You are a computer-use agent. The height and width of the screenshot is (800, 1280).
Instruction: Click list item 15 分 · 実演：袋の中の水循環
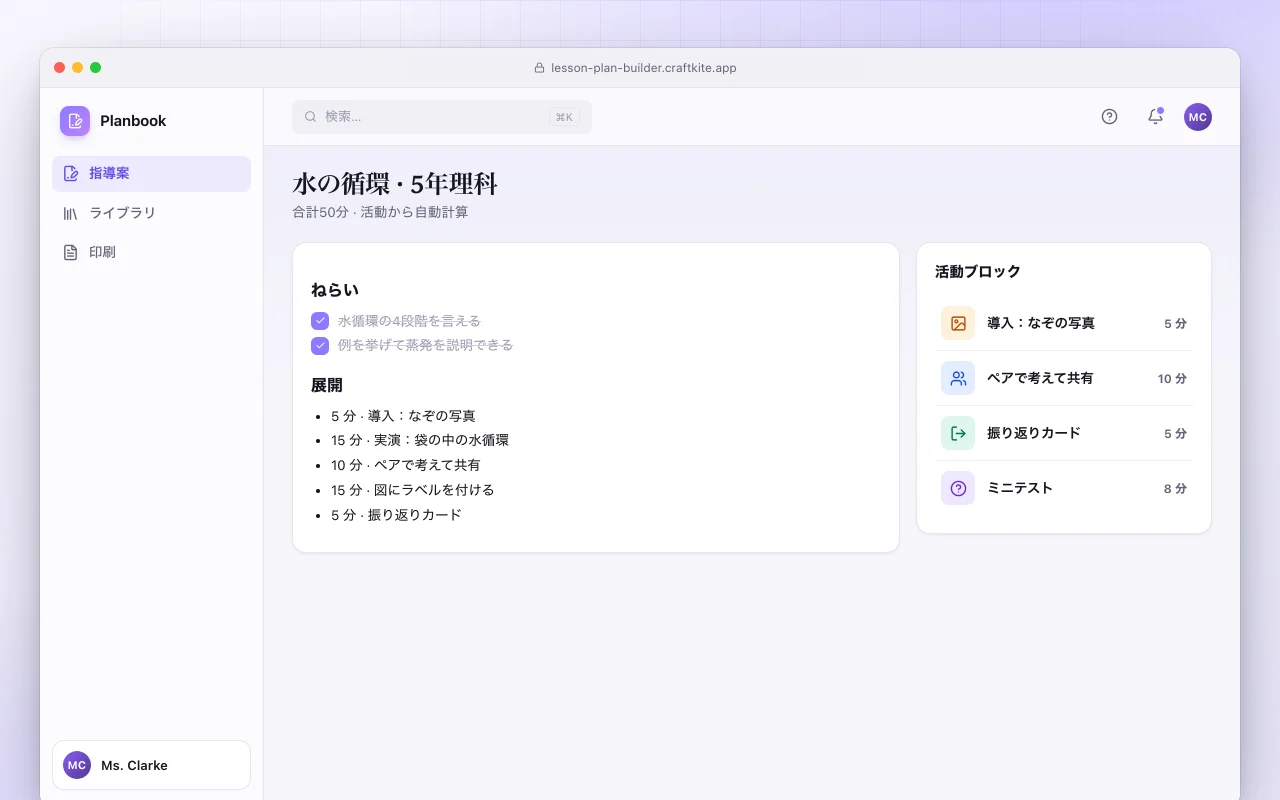(420, 440)
